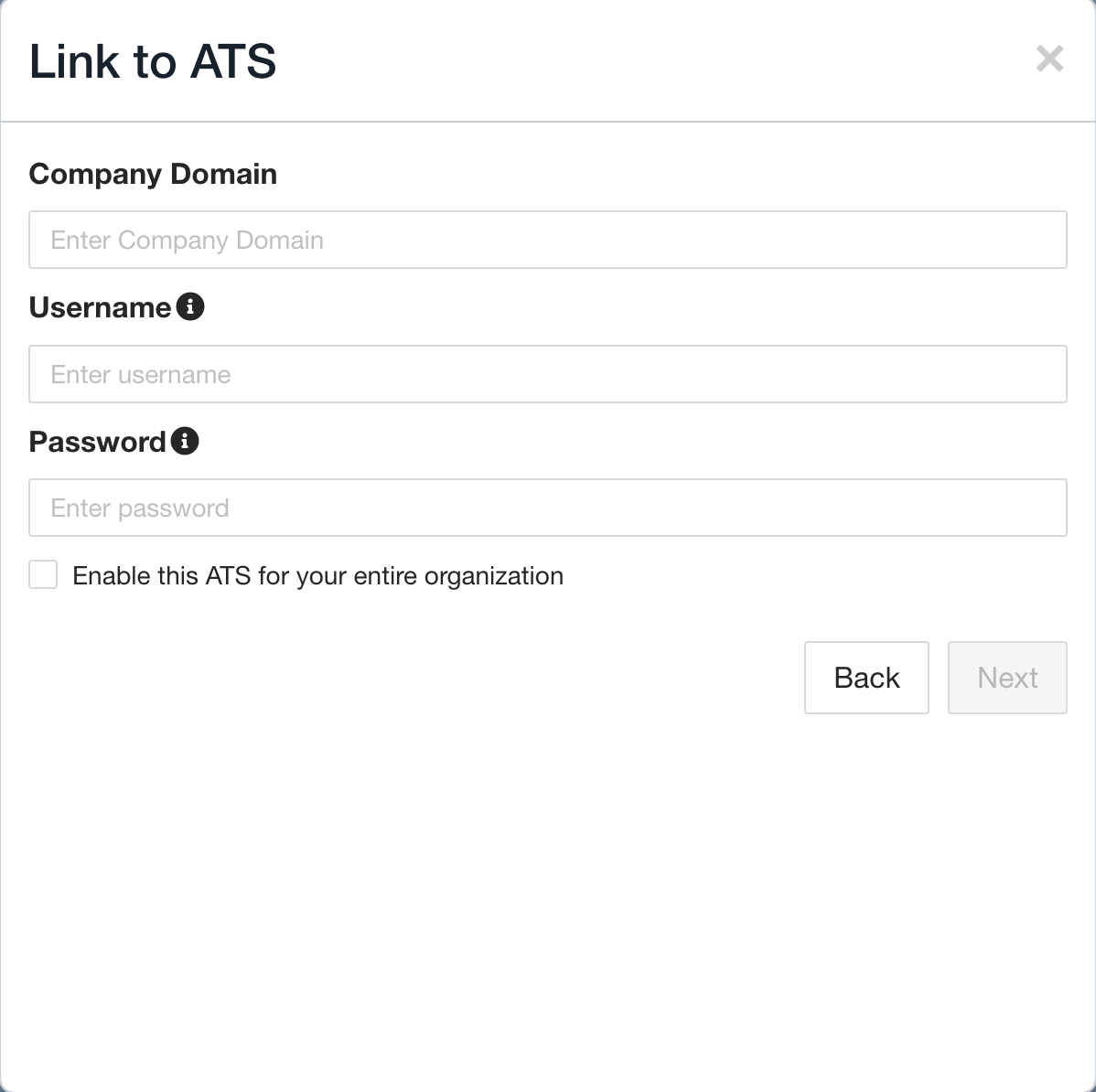
Task: Activate the Enter password field
Action: pyautogui.click(x=548, y=508)
